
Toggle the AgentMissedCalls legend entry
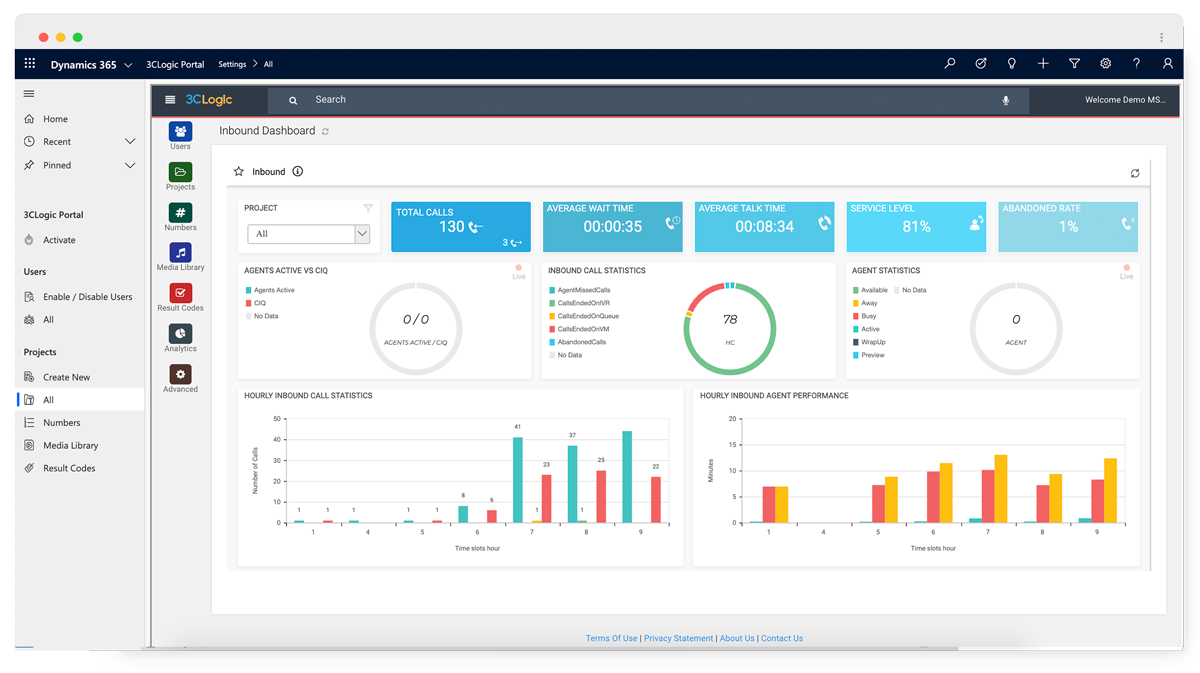[x=580, y=290]
